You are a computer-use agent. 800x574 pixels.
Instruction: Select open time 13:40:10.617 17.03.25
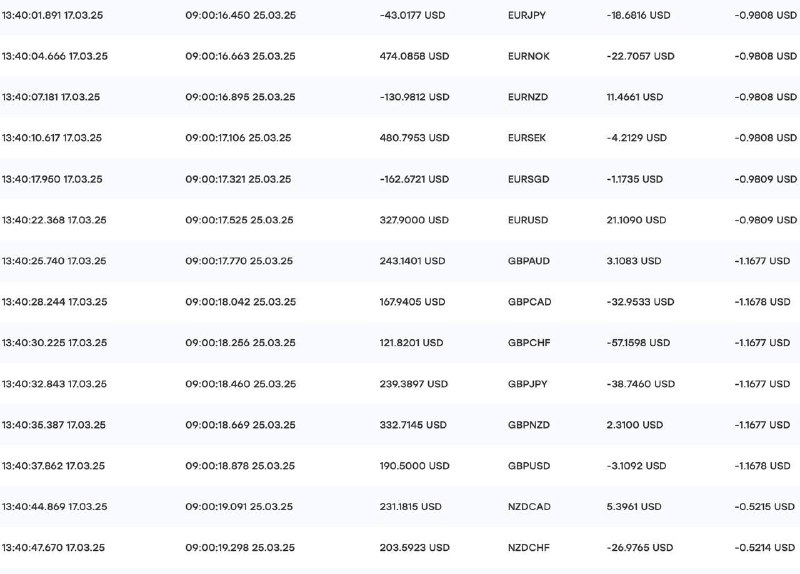click(x=52, y=138)
